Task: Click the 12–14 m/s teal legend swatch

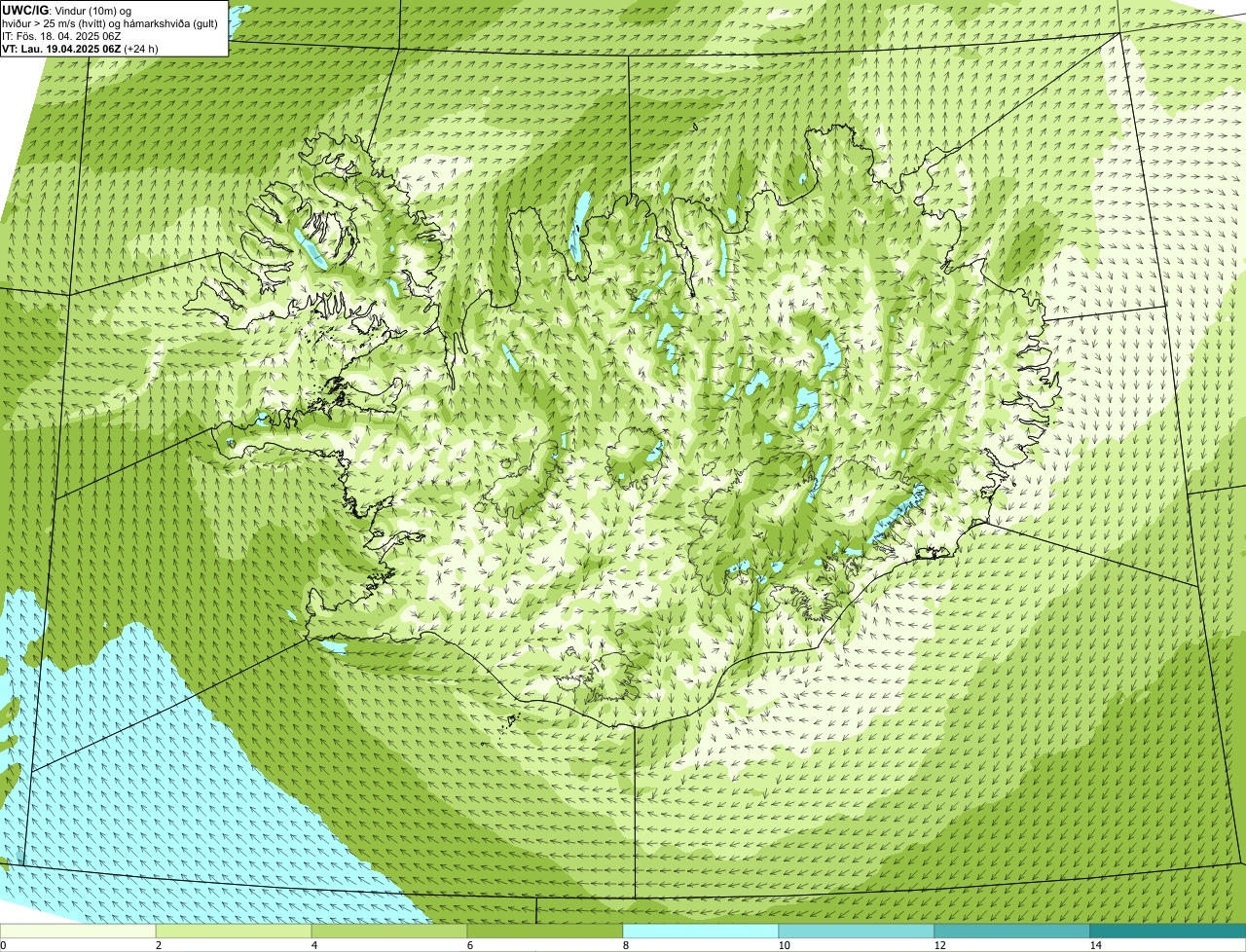Action: pyautogui.click(x=1012, y=931)
